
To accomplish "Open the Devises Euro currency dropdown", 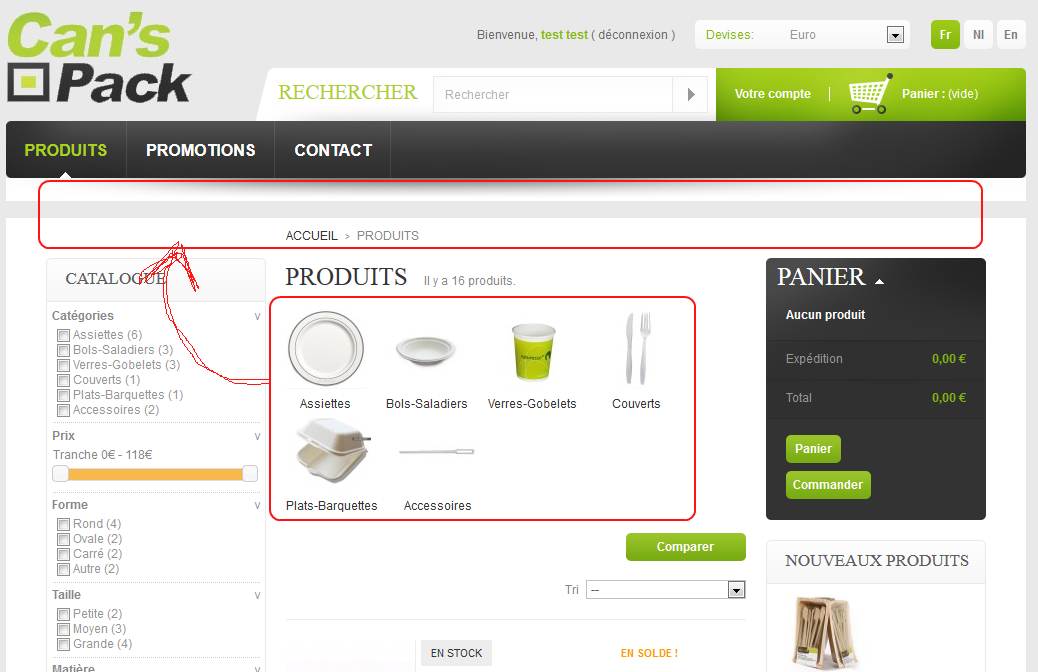I will (x=895, y=35).
